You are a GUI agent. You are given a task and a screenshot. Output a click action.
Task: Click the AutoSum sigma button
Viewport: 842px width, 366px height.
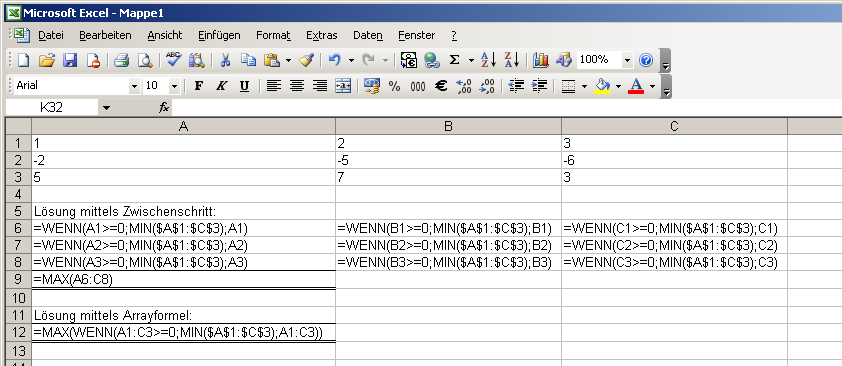454,61
